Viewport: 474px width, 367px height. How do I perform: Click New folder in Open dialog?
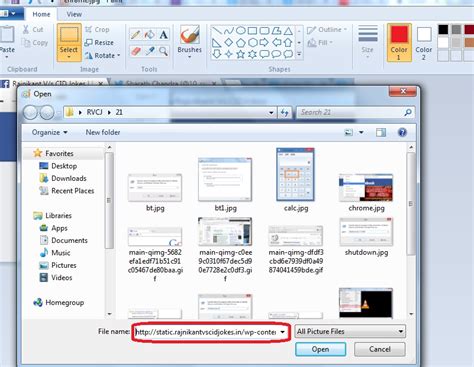click(x=103, y=132)
